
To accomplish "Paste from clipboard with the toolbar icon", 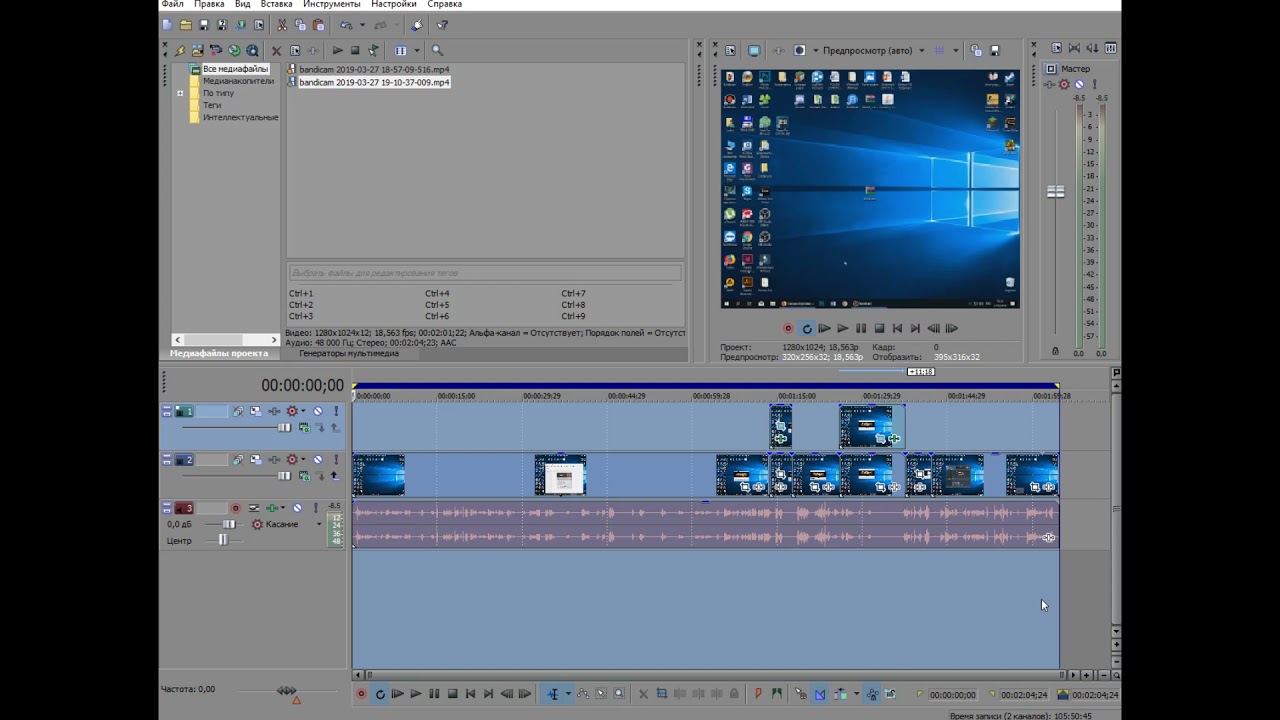I will (x=318, y=25).
